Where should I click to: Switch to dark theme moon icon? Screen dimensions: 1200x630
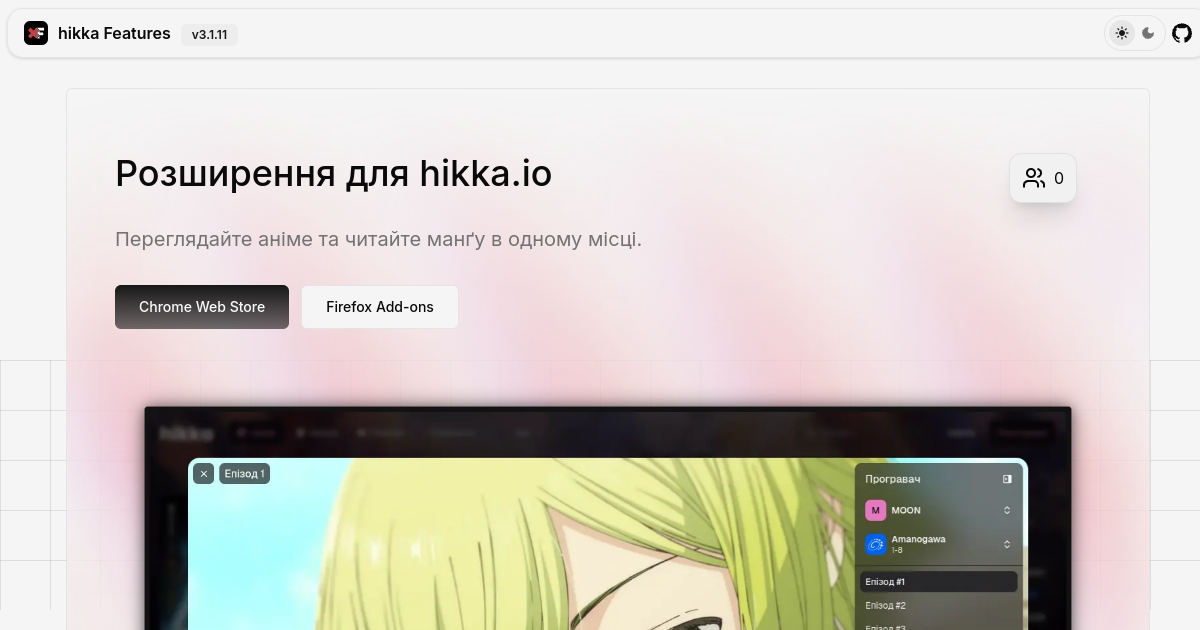1148,33
